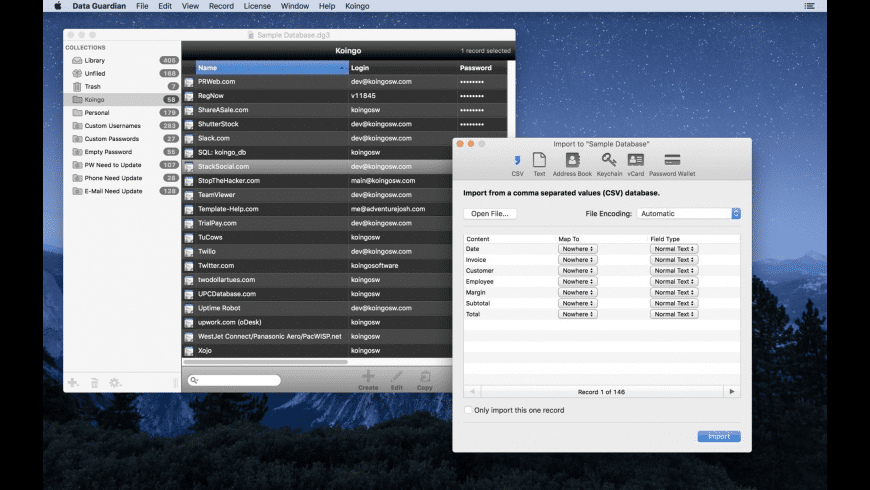Open Field Type dropdown for Subtotal
Image resolution: width=870 pixels, height=490 pixels.
674,304
